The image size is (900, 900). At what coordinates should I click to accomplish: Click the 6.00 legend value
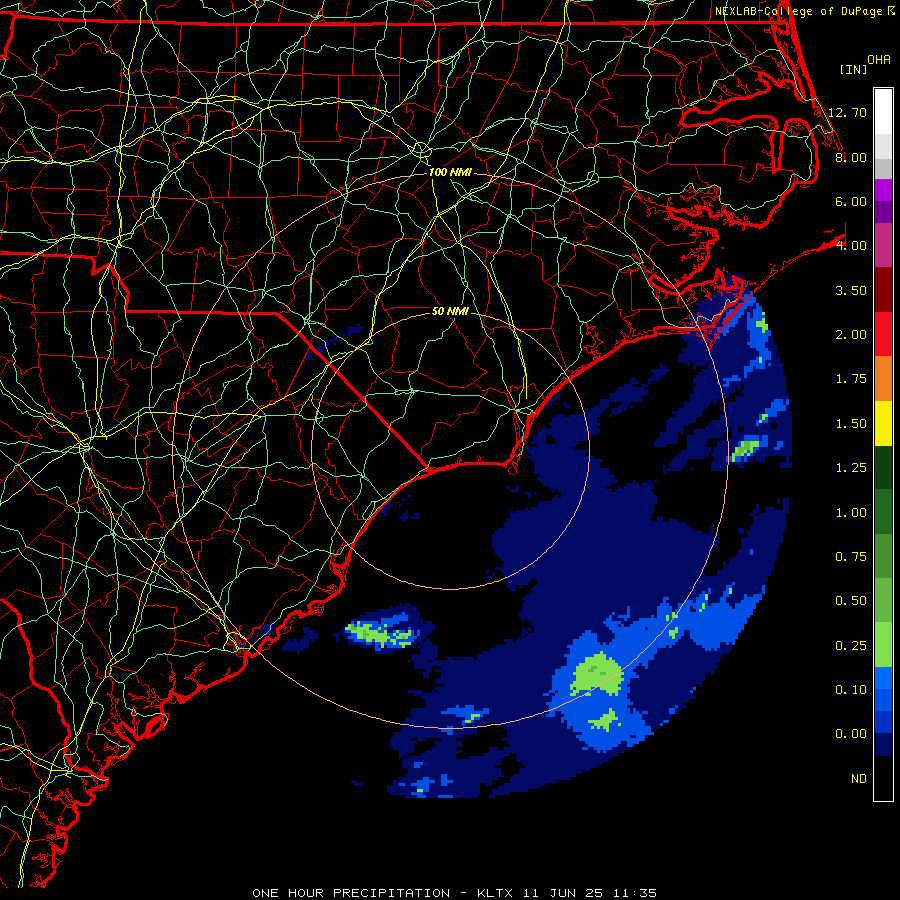coord(851,201)
